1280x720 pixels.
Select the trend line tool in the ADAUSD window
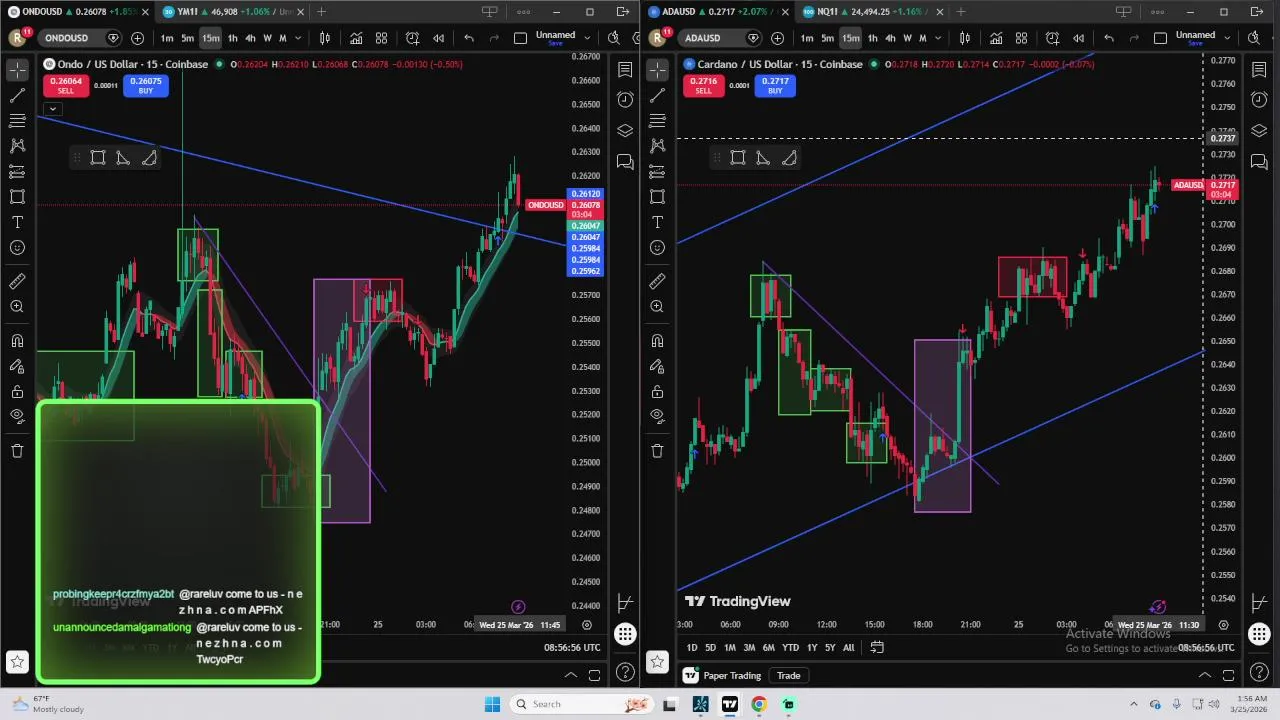tap(657, 96)
